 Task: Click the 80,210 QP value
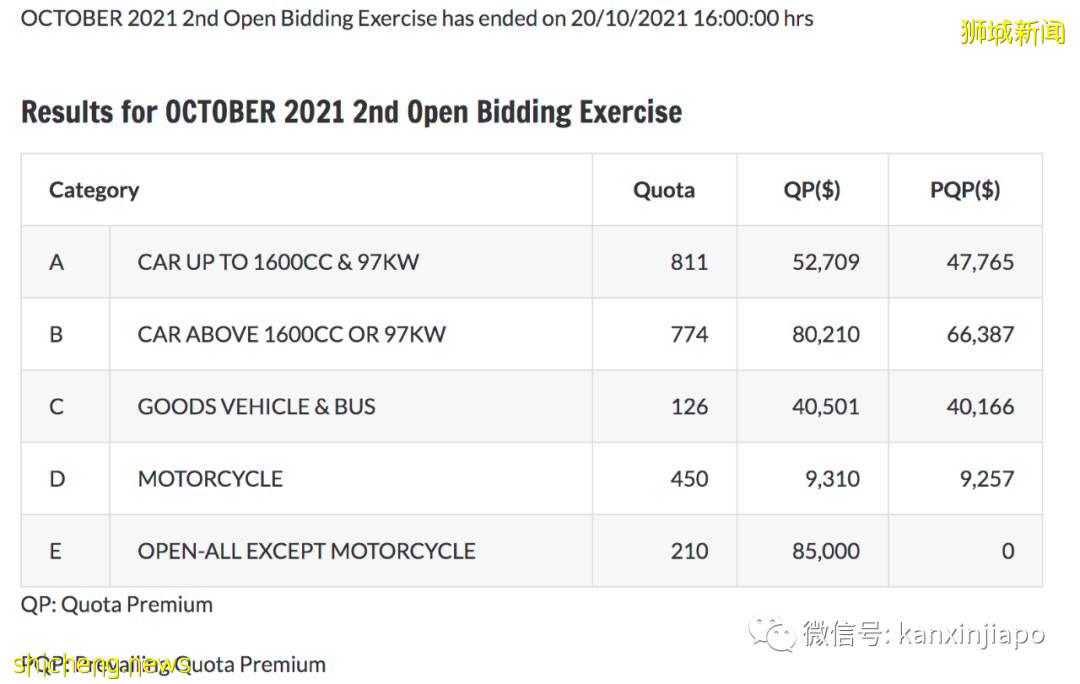(825, 334)
